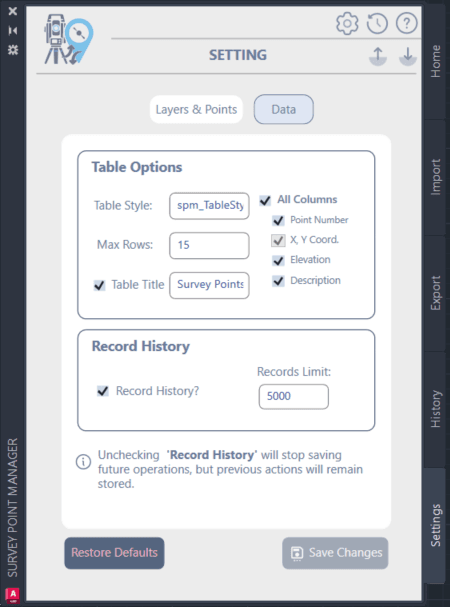Switch to the Layers & Points tab
450x607 pixels.
[x=196, y=110]
